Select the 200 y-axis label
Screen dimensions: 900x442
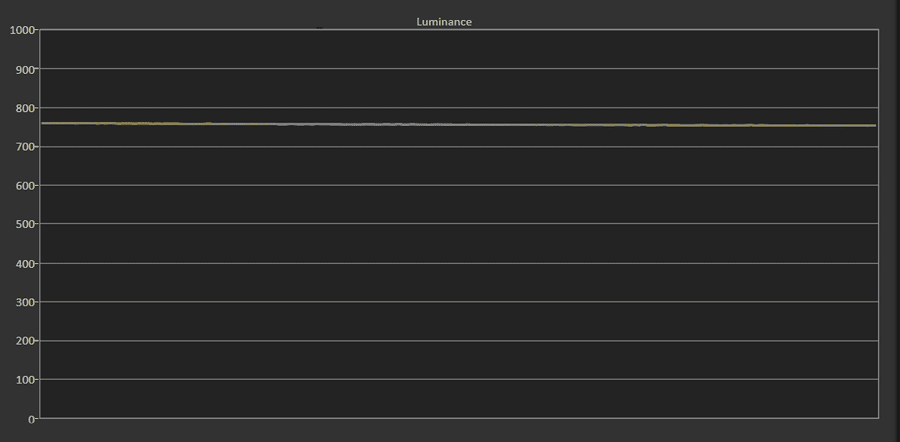(26, 341)
